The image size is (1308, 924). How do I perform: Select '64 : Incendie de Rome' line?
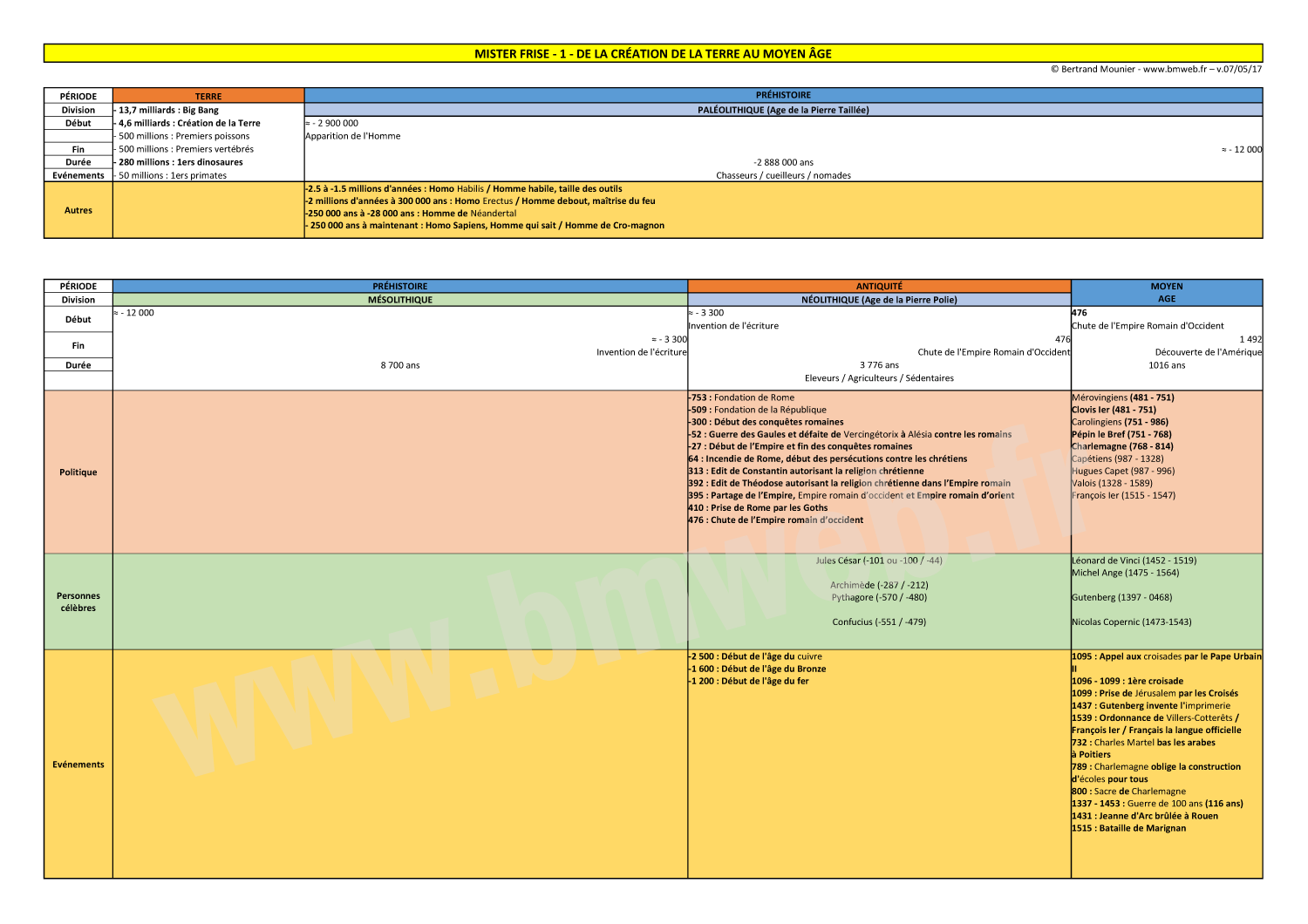pyautogui.click(x=828, y=459)
